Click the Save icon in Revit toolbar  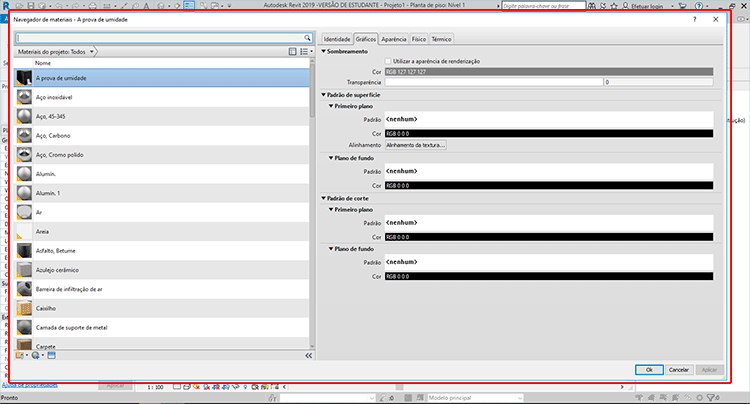(31, 6)
